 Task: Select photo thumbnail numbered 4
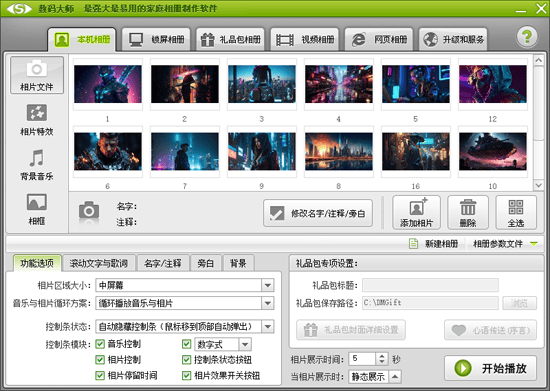pyautogui.click(x=339, y=85)
